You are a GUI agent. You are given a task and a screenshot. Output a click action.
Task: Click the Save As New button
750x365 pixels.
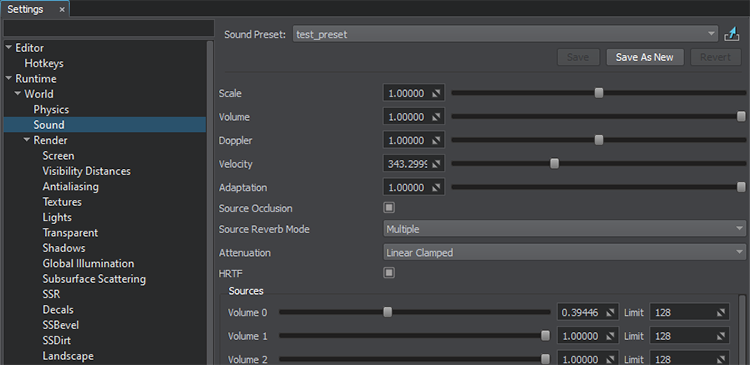(x=645, y=57)
